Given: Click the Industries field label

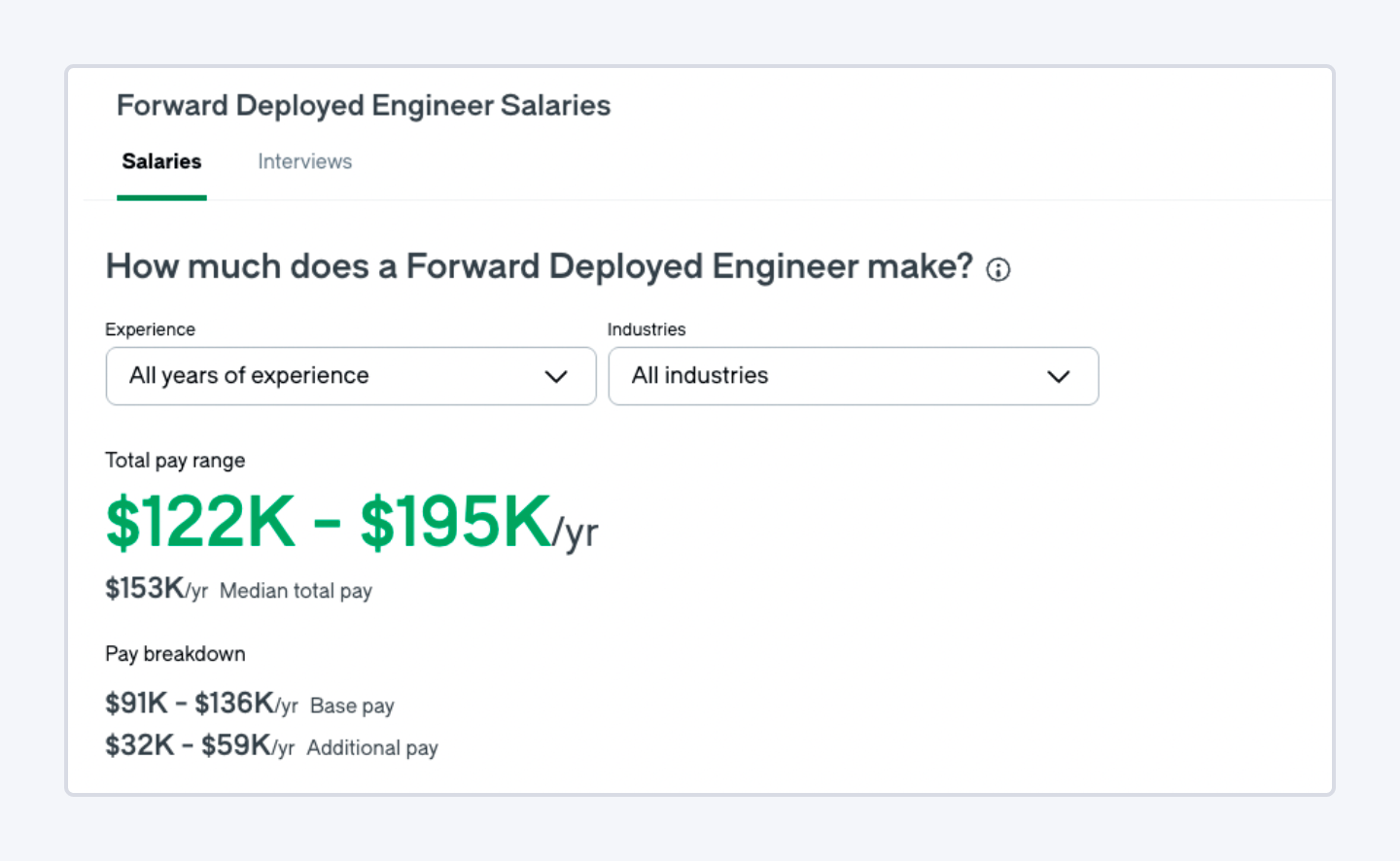Looking at the screenshot, I should (647, 329).
